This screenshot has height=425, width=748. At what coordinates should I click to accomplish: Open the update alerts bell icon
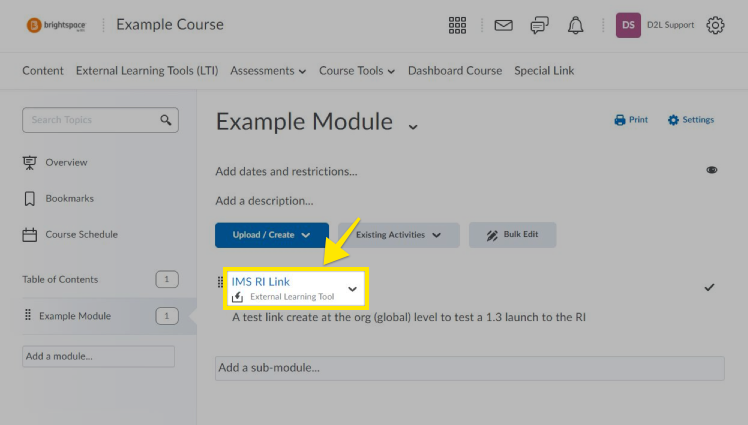point(575,25)
